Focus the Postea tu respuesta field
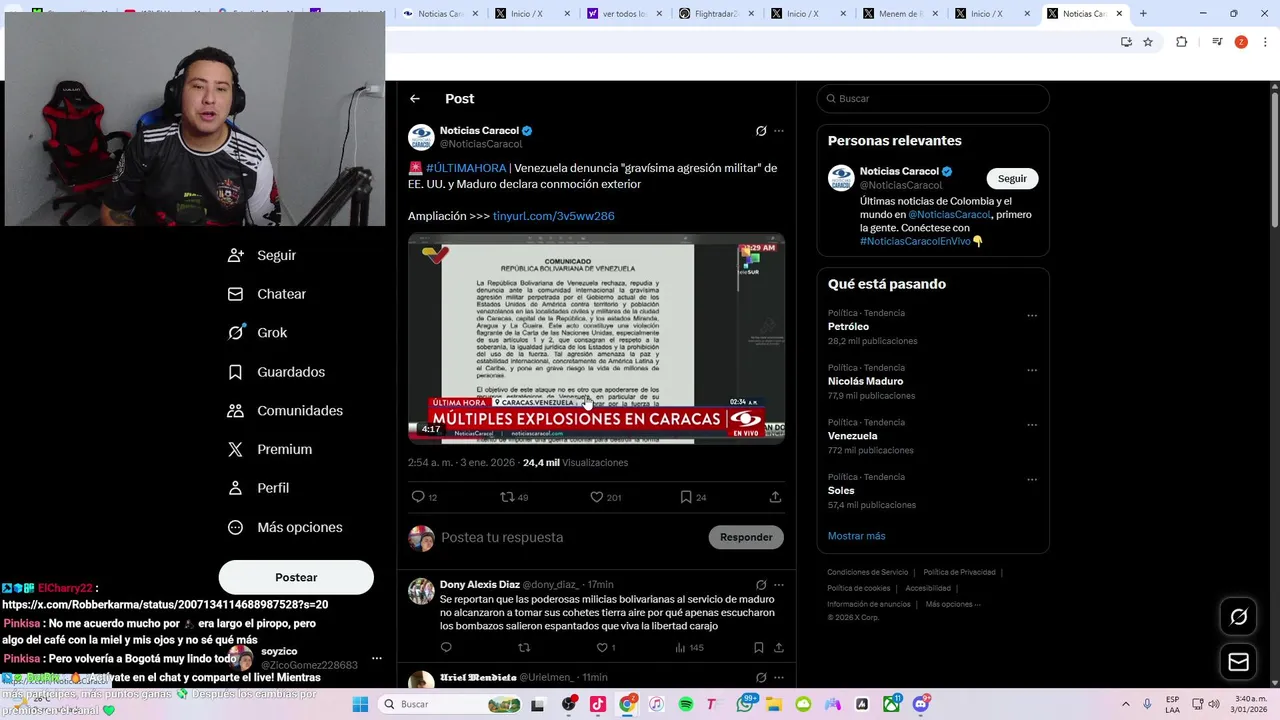This screenshot has width=1280, height=720. tap(570, 537)
